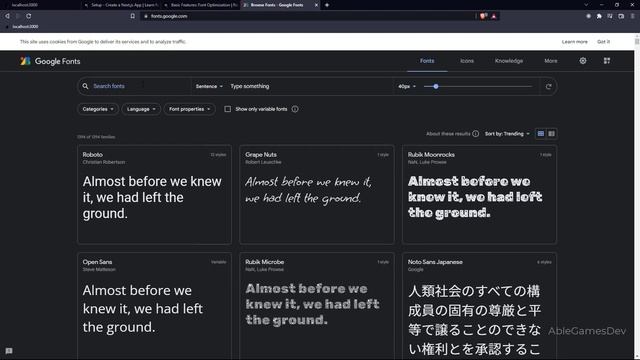Switch to the Basic Features Font Optimization tab
The image size is (640, 360).
[200, 5]
